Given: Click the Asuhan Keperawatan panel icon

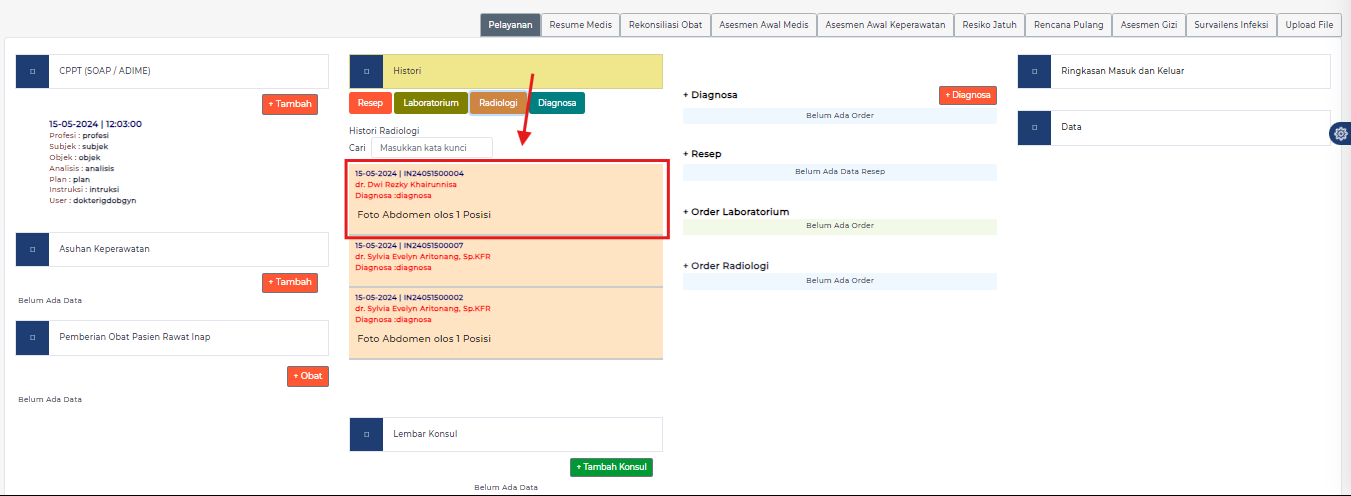Looking at the screenshot, I should click(33, 249).
